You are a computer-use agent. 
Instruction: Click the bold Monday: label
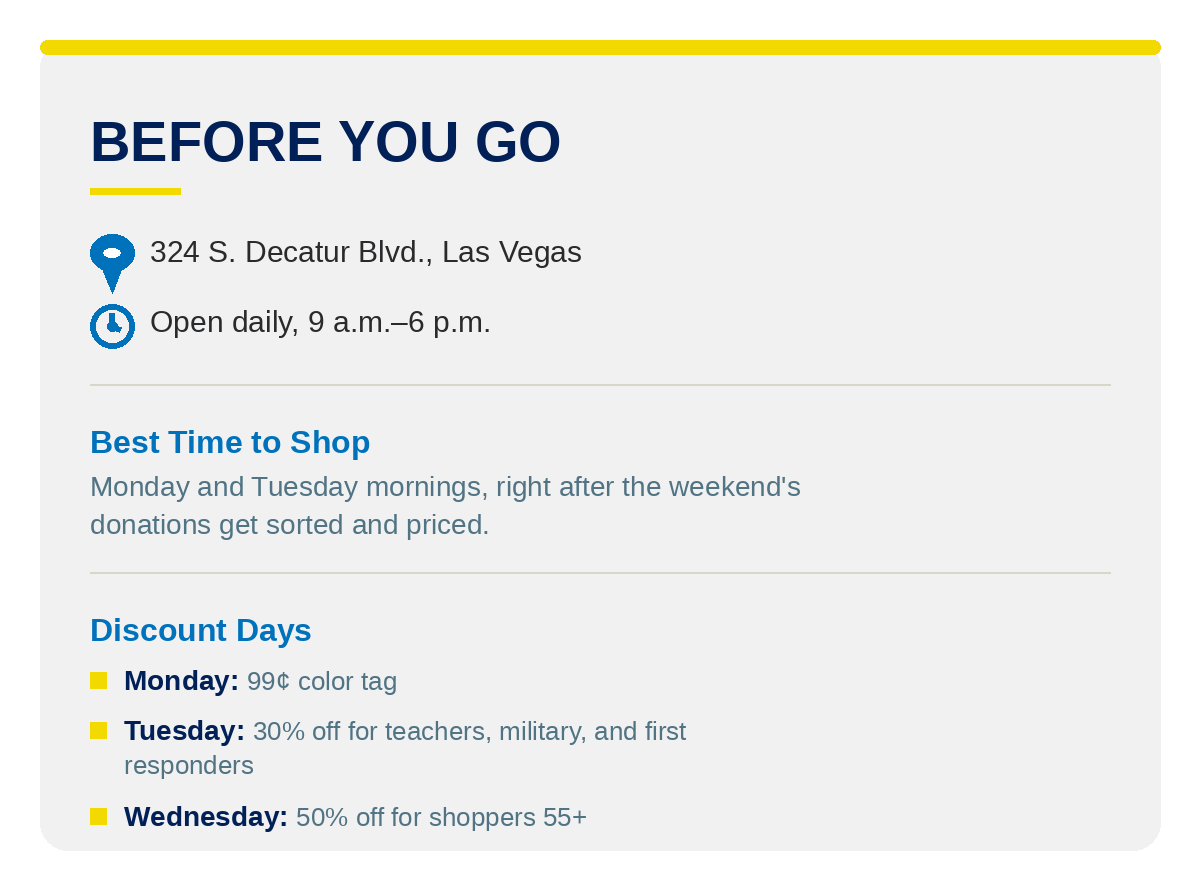click(181, 681)
